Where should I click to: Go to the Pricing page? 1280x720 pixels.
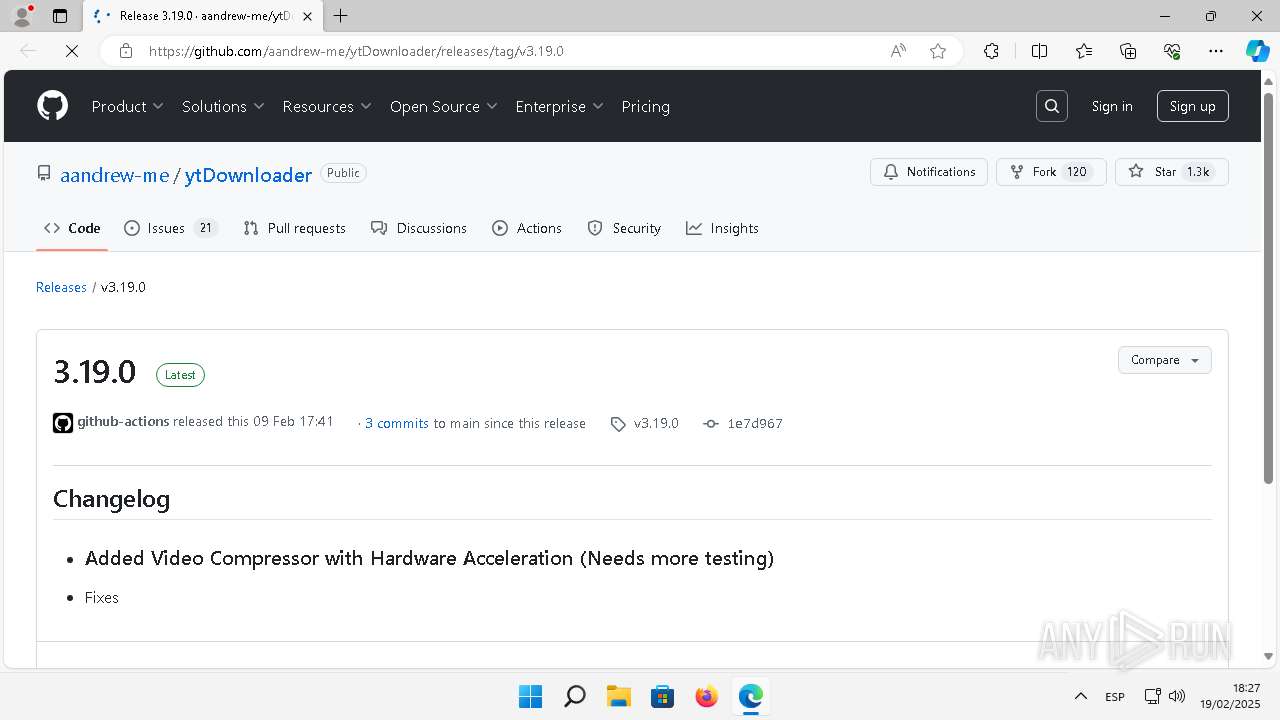tap(645, 106)
